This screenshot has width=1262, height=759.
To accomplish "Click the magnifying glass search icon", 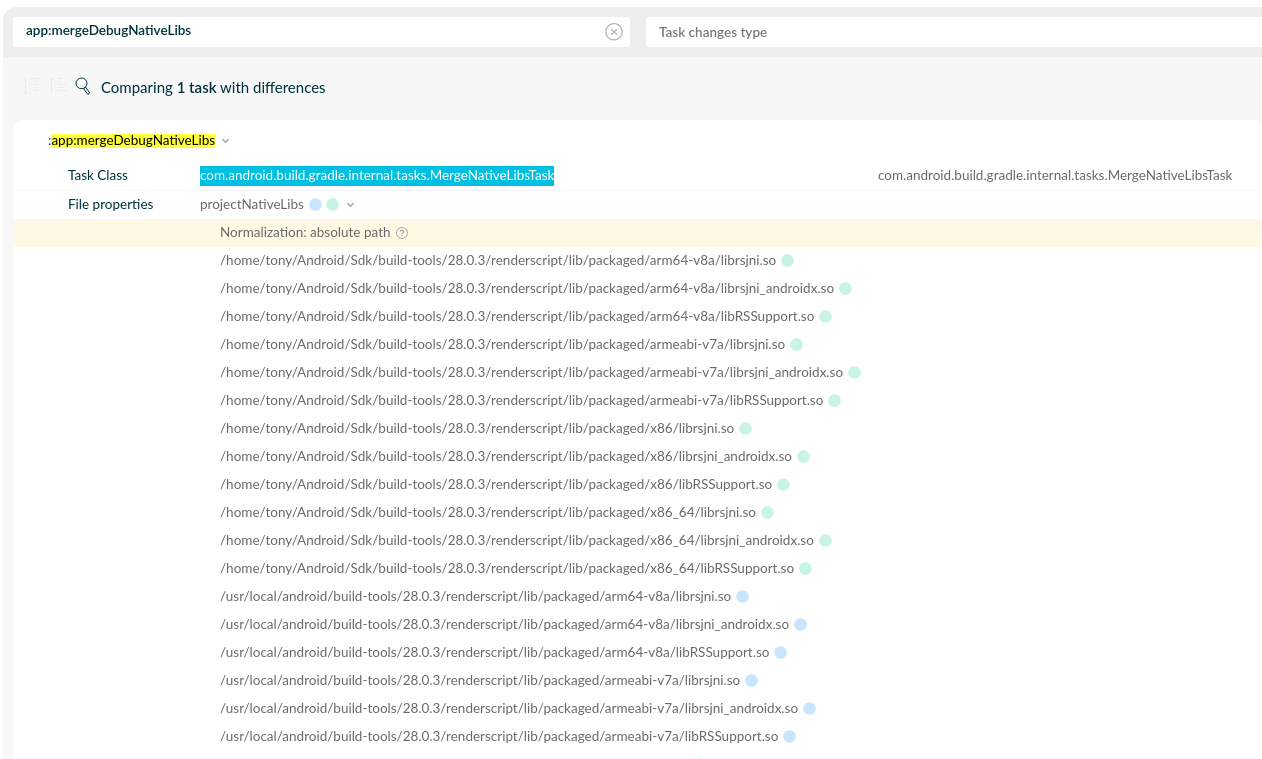I will point(83,87).
